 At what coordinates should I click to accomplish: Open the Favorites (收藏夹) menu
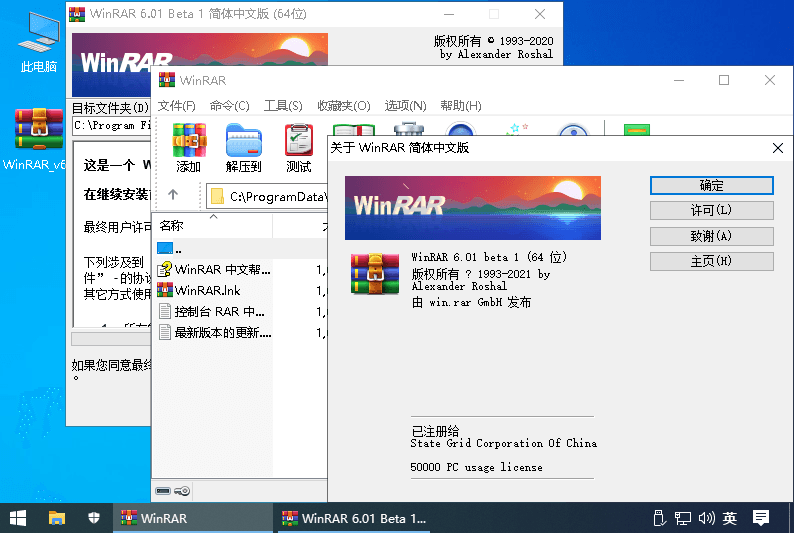tap(343, 106)
